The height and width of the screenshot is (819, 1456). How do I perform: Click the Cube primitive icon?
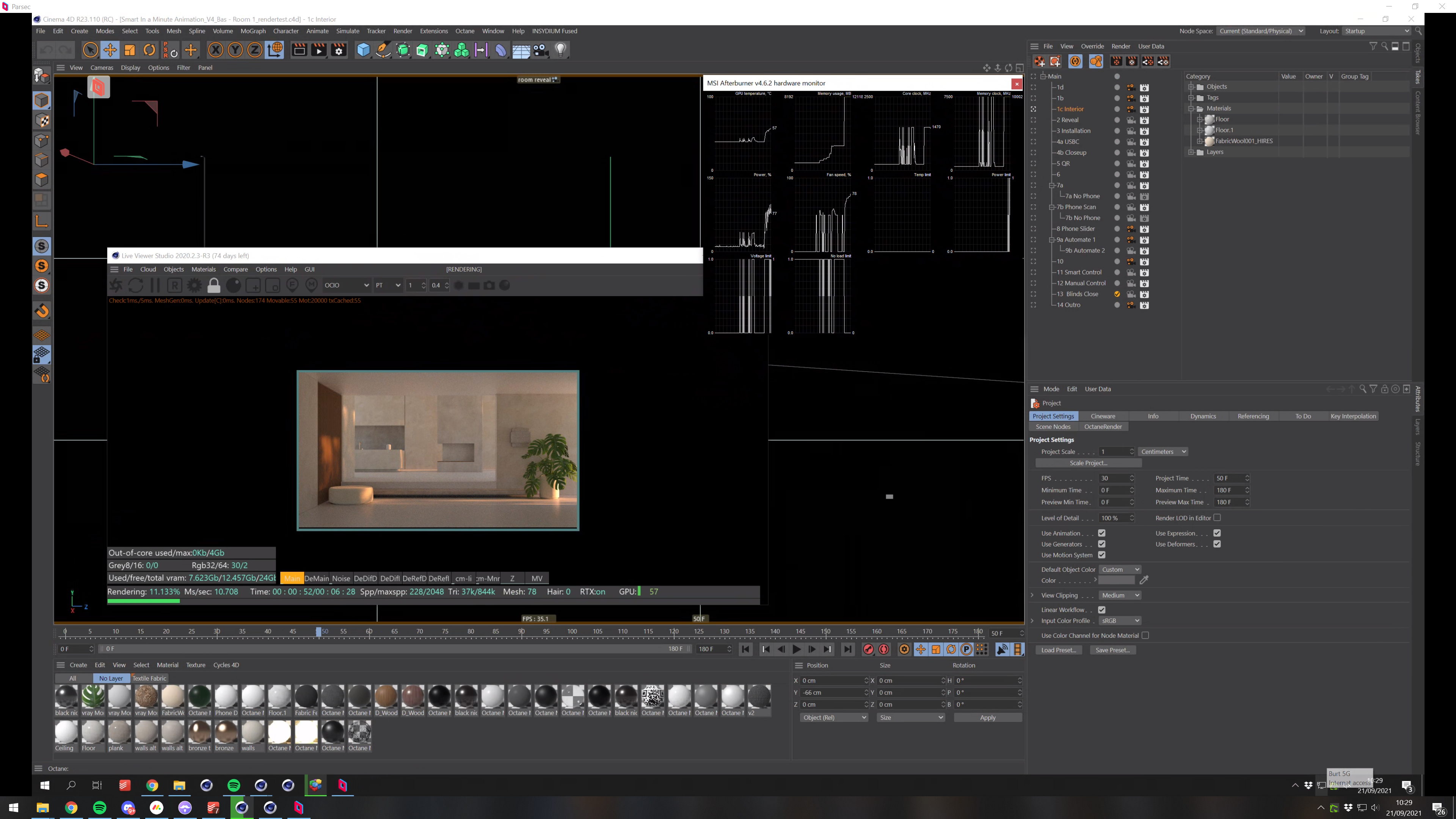pyautogui.click(x=363, y=50)
